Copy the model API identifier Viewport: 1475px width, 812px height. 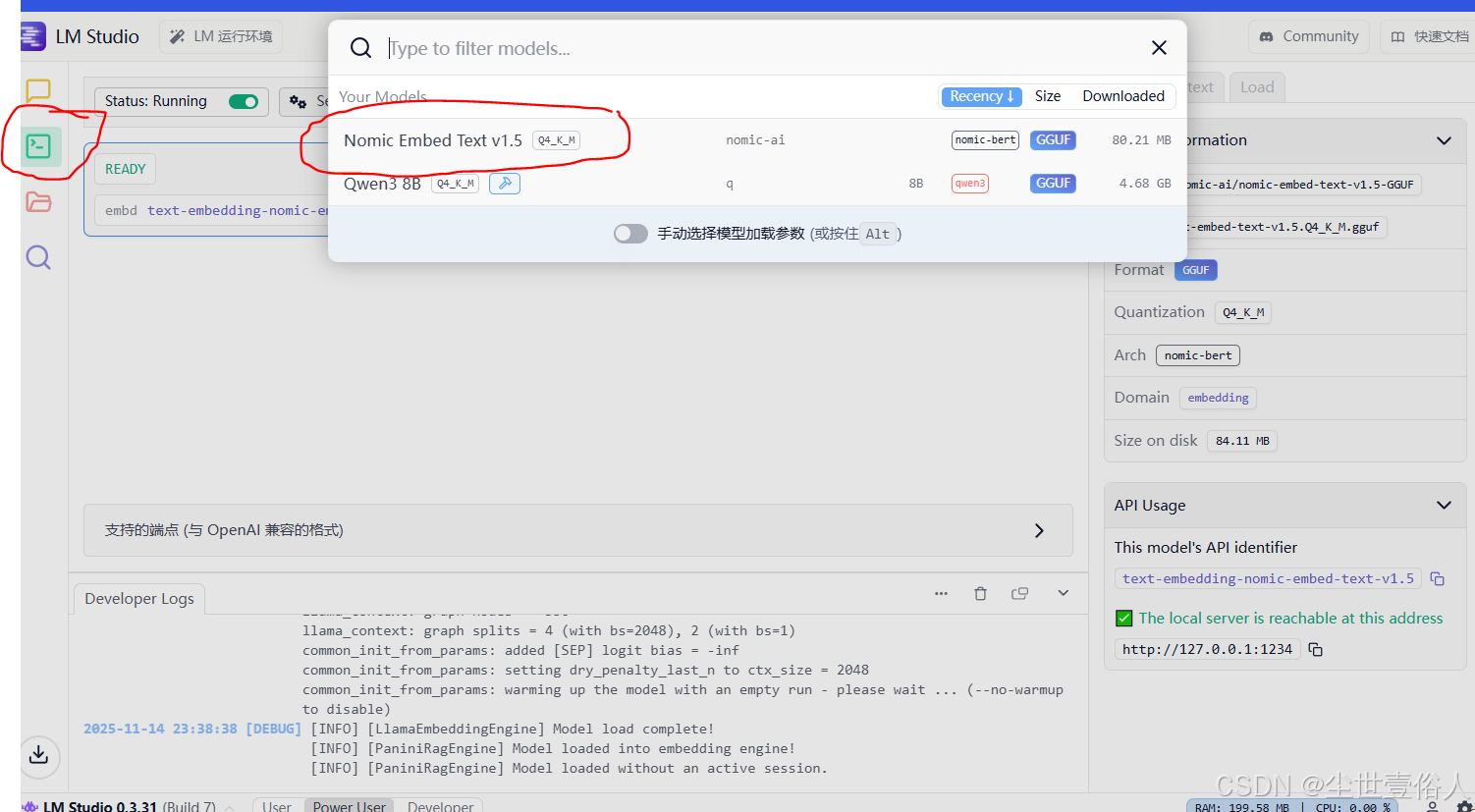point(1438,579)
